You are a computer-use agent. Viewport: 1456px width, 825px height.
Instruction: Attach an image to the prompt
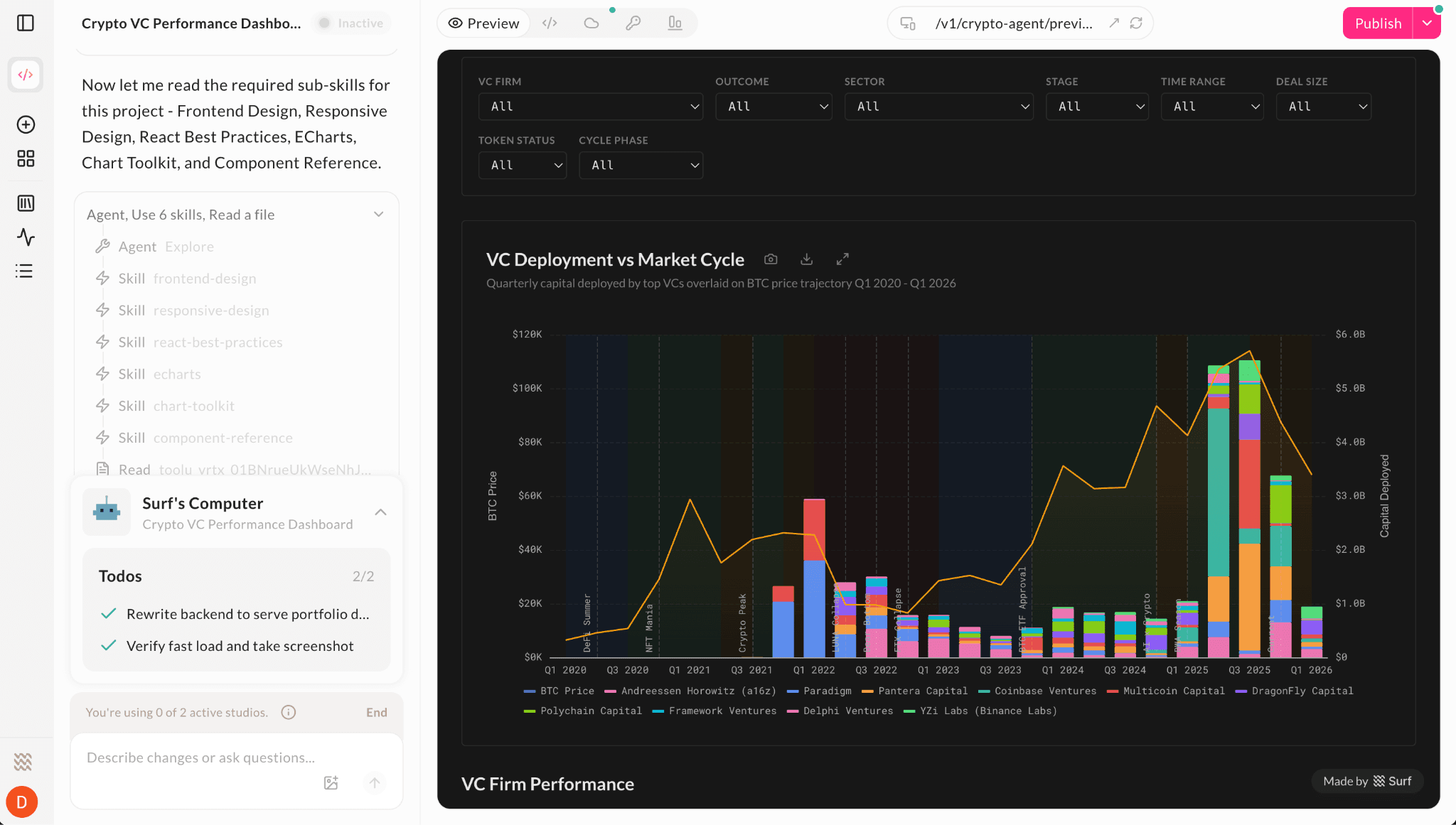coord(331,783)
